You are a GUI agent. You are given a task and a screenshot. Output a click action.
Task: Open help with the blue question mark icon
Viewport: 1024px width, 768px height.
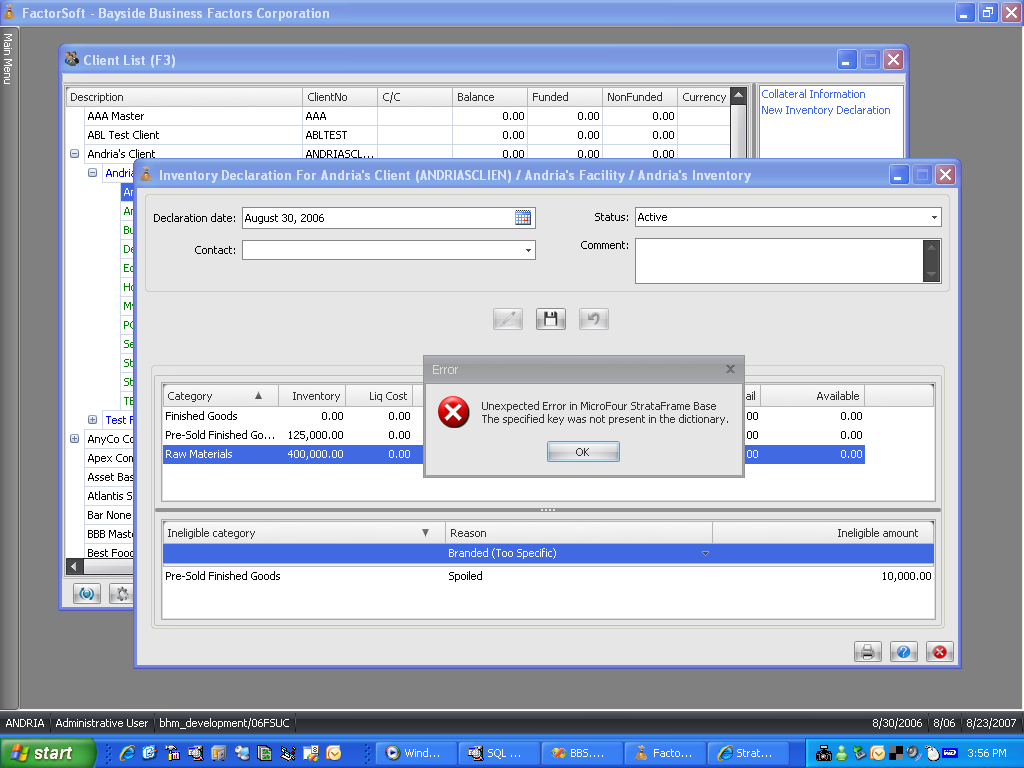tap(903, 652)
